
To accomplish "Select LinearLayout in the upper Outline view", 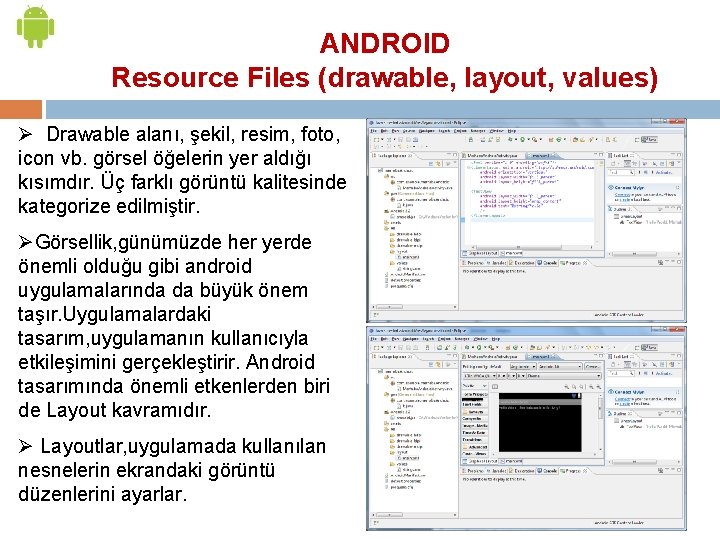I will click(x=630, y=216).
